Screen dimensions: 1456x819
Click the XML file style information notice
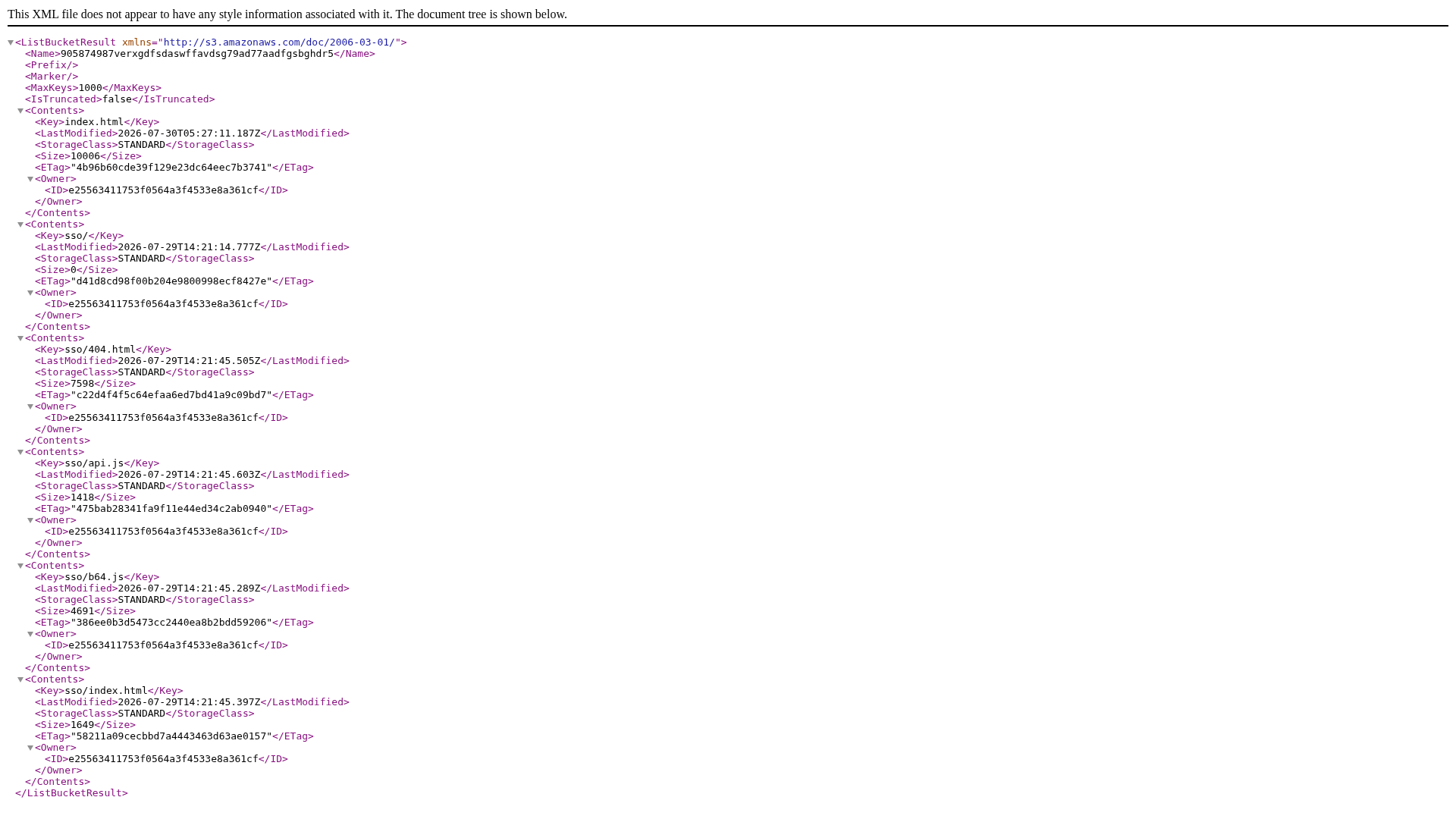pos(287,14)
